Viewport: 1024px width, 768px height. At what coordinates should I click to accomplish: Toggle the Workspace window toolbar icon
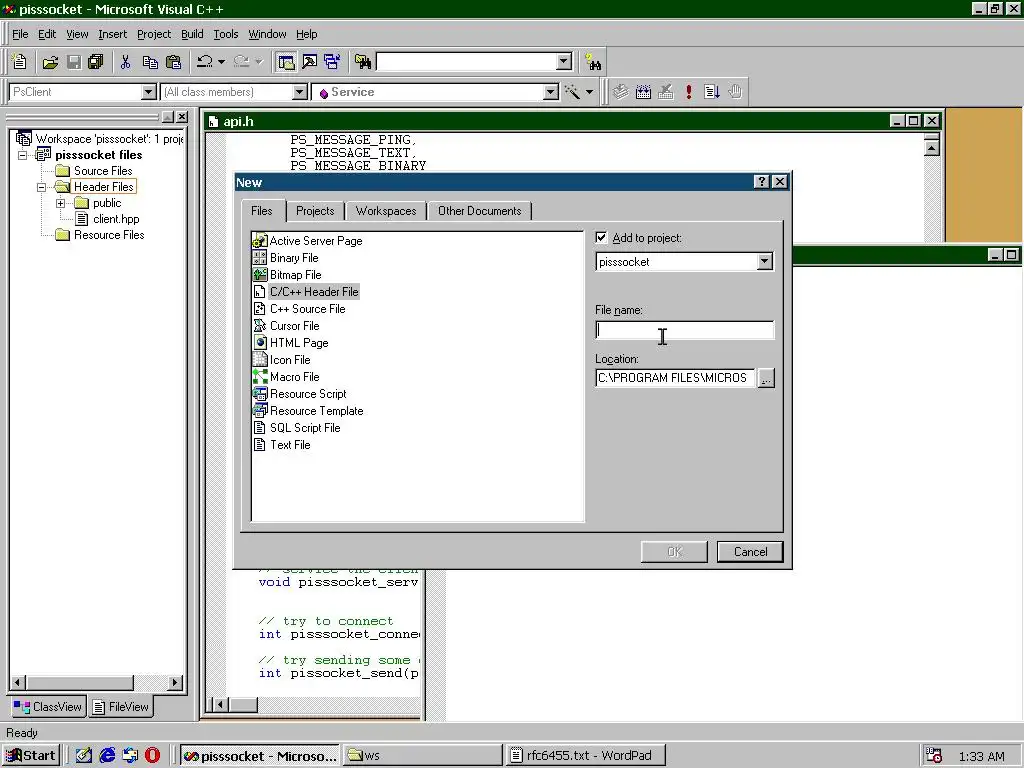click(x=286, y=62)
